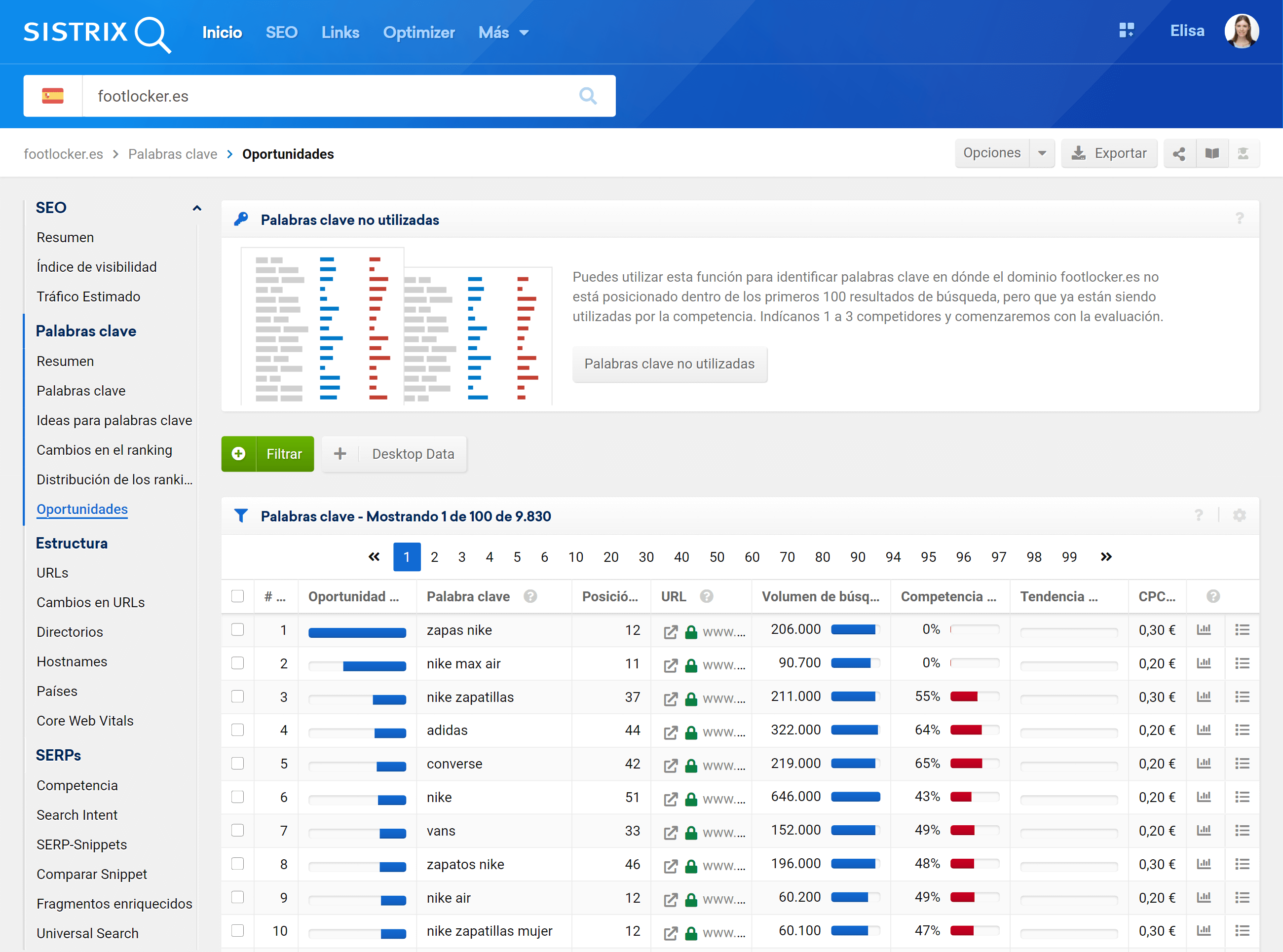
Task: Click the share icon in the toolbar
Action: [1179, 153]
